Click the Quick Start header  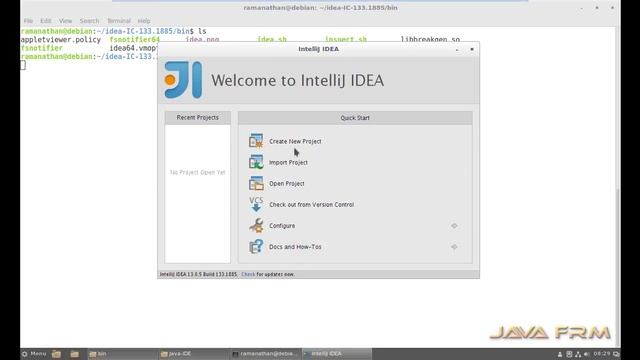pyautogui.click(x=355, y=118)
